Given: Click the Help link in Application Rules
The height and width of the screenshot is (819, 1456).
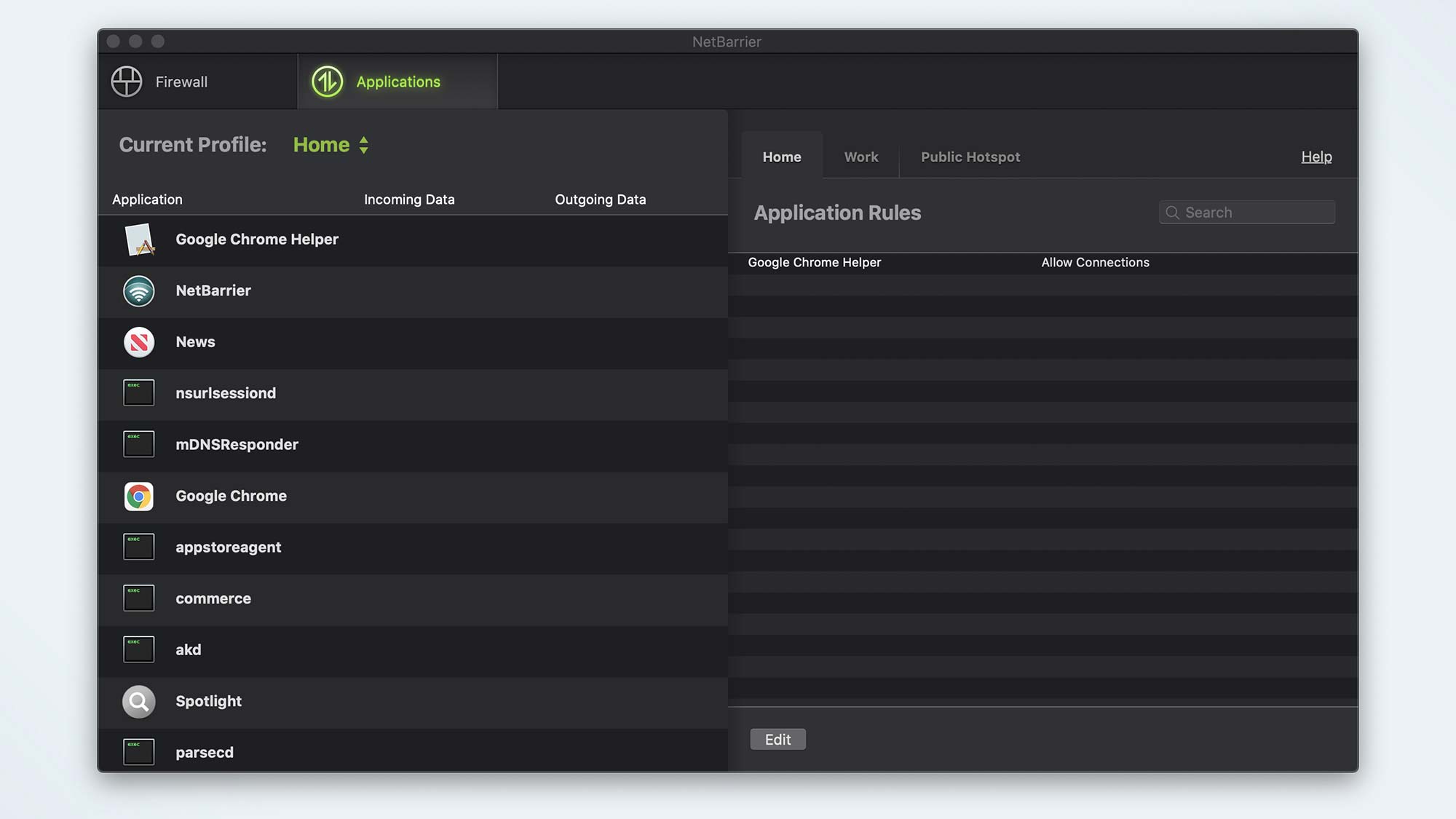Looking at the screenshot, I should (1316, 156).
